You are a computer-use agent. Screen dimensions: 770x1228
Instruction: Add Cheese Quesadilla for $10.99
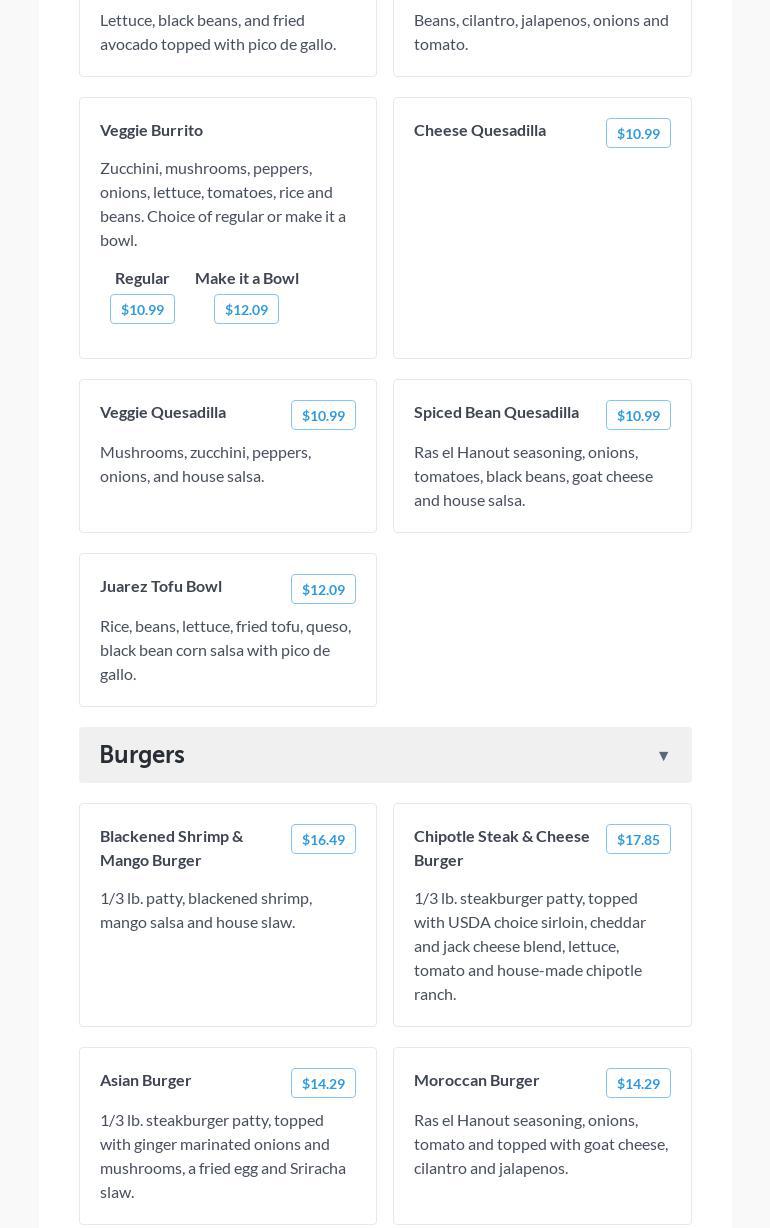(x=638, y=133)
